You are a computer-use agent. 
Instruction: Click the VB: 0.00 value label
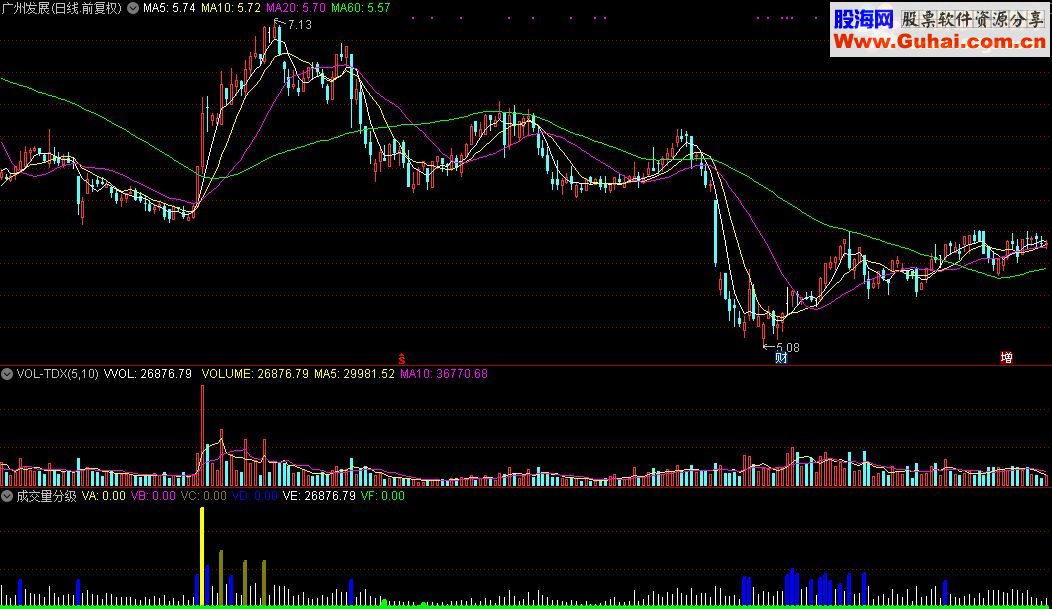coord(153,496)
